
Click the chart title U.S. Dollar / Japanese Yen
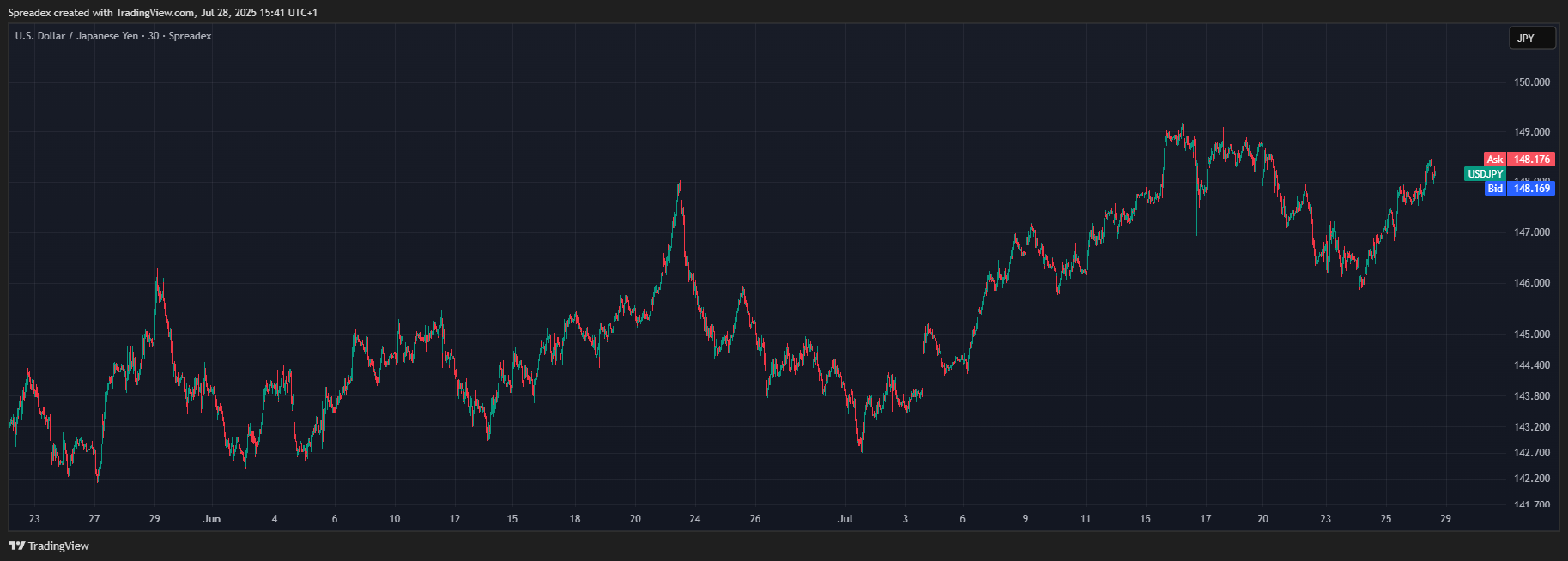(76, 36)
